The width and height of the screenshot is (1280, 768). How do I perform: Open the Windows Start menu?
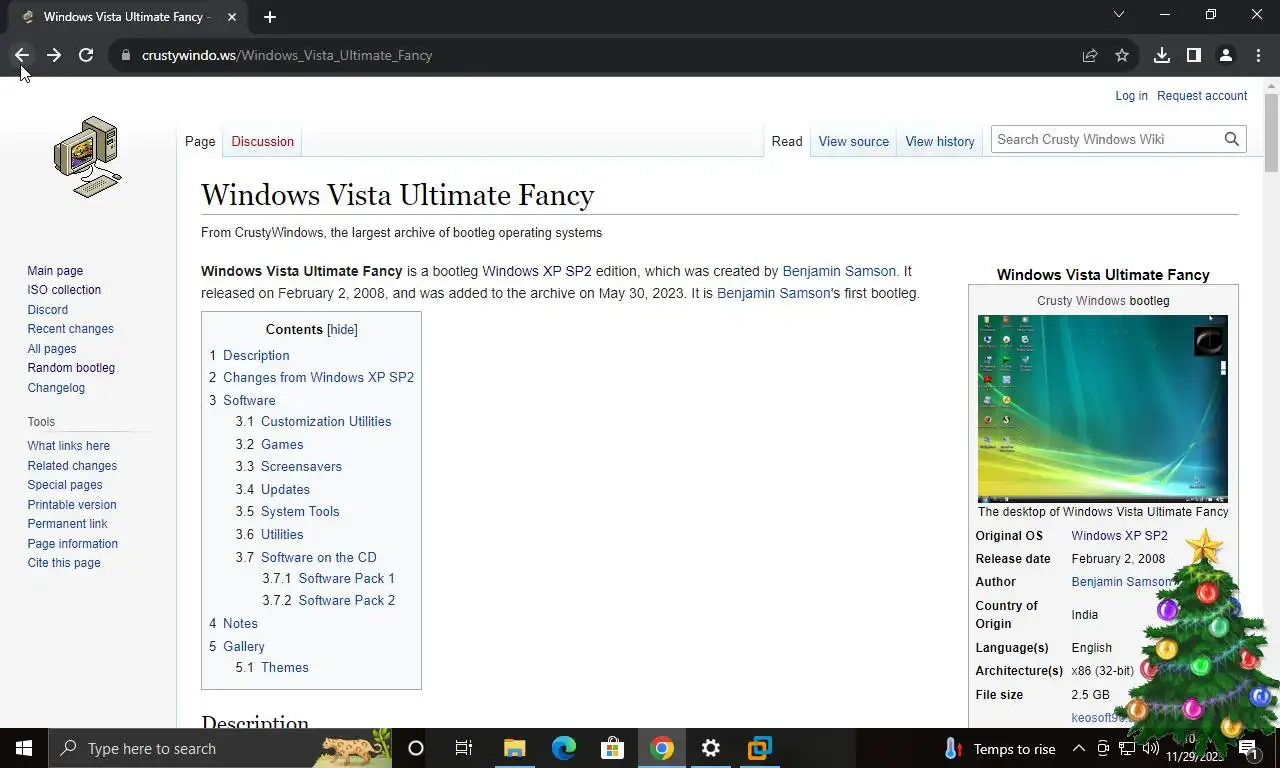pyautogui.click(x=24, y=748)
